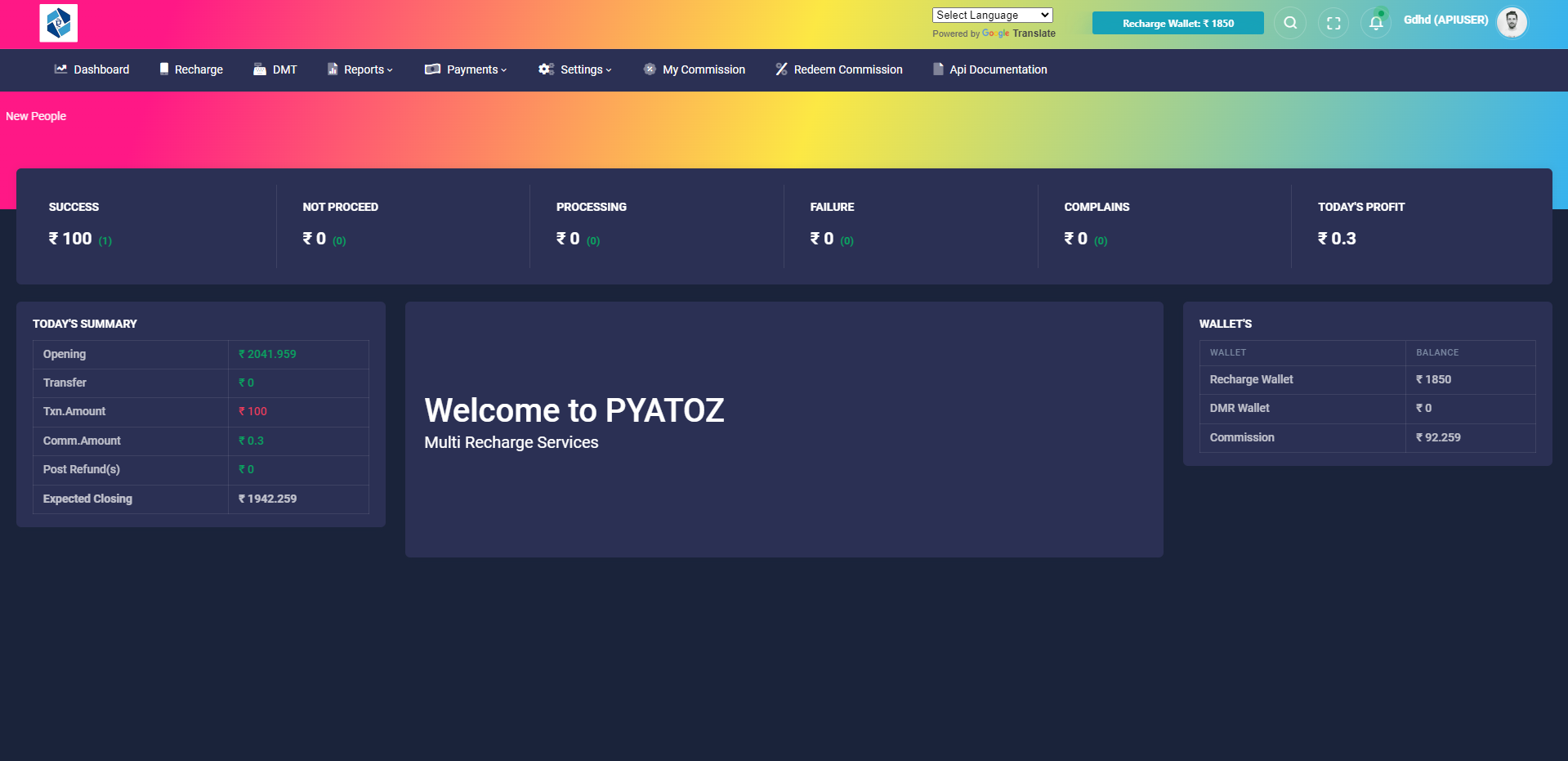Open the notifications bell

1376,23
